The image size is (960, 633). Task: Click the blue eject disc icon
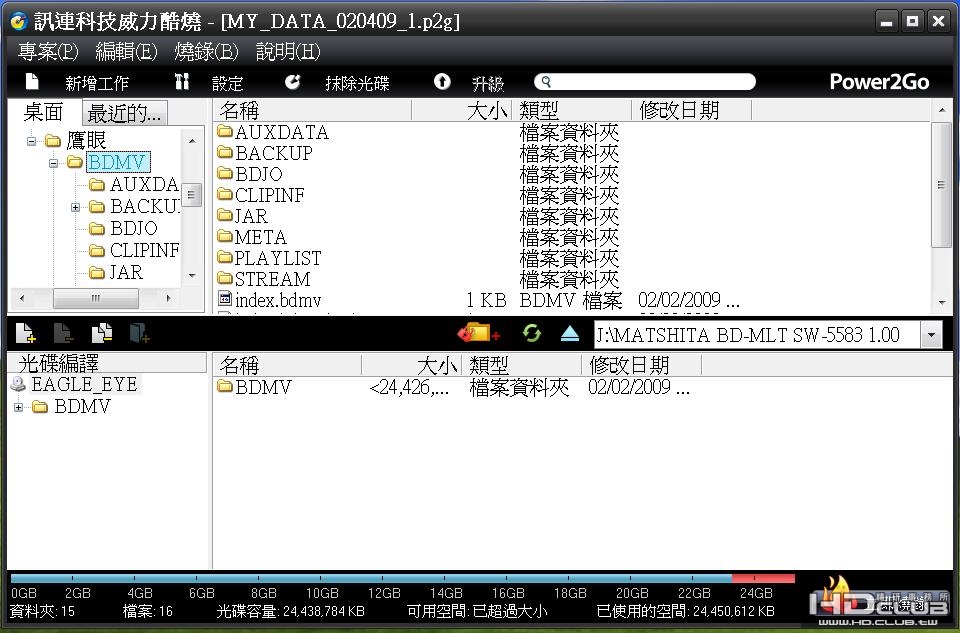[x=569, y=333]
